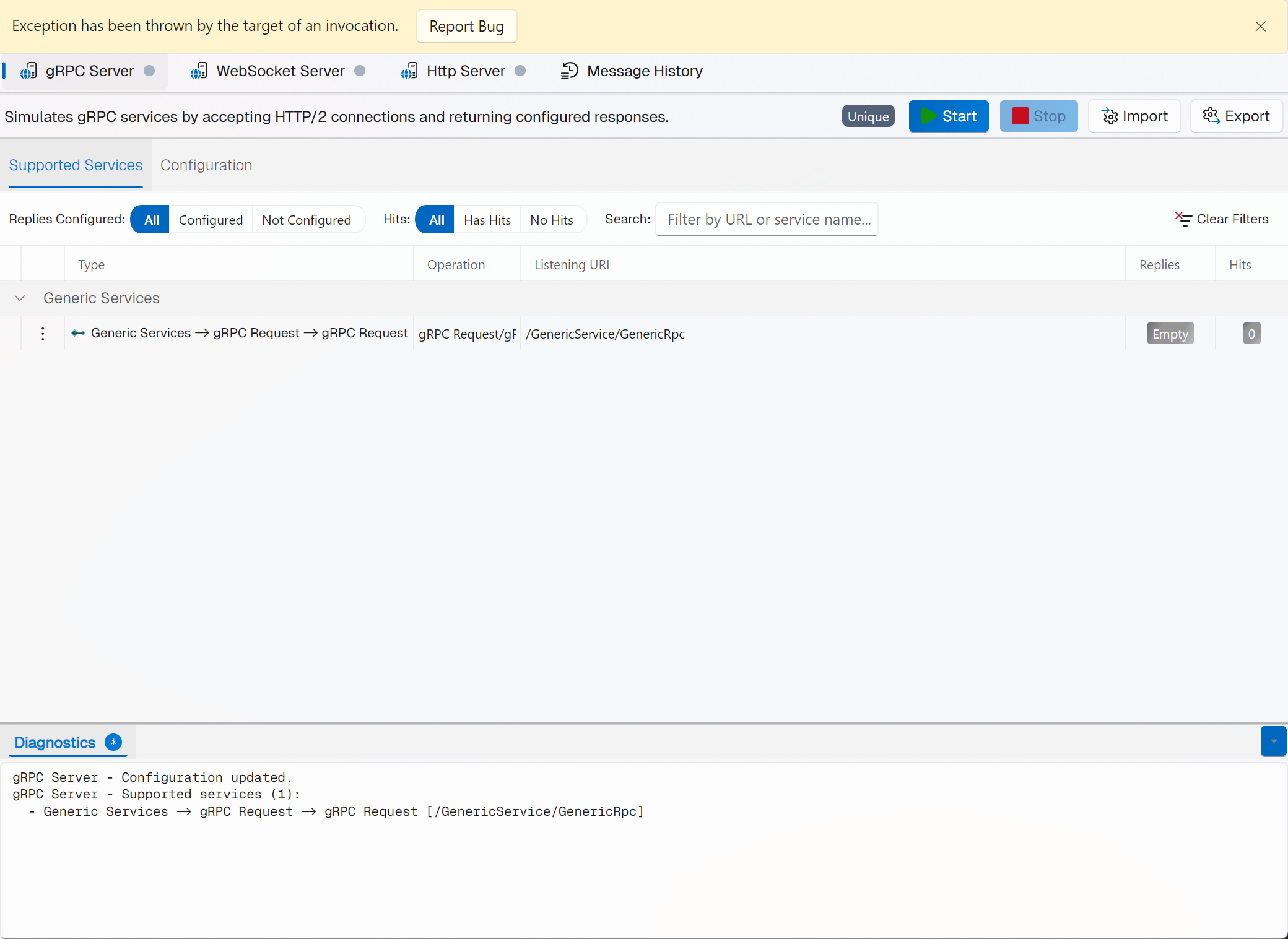The height and width of the screenshot is (939, 1288).
Task: Start the gRPC server
Action: point(949,116)
